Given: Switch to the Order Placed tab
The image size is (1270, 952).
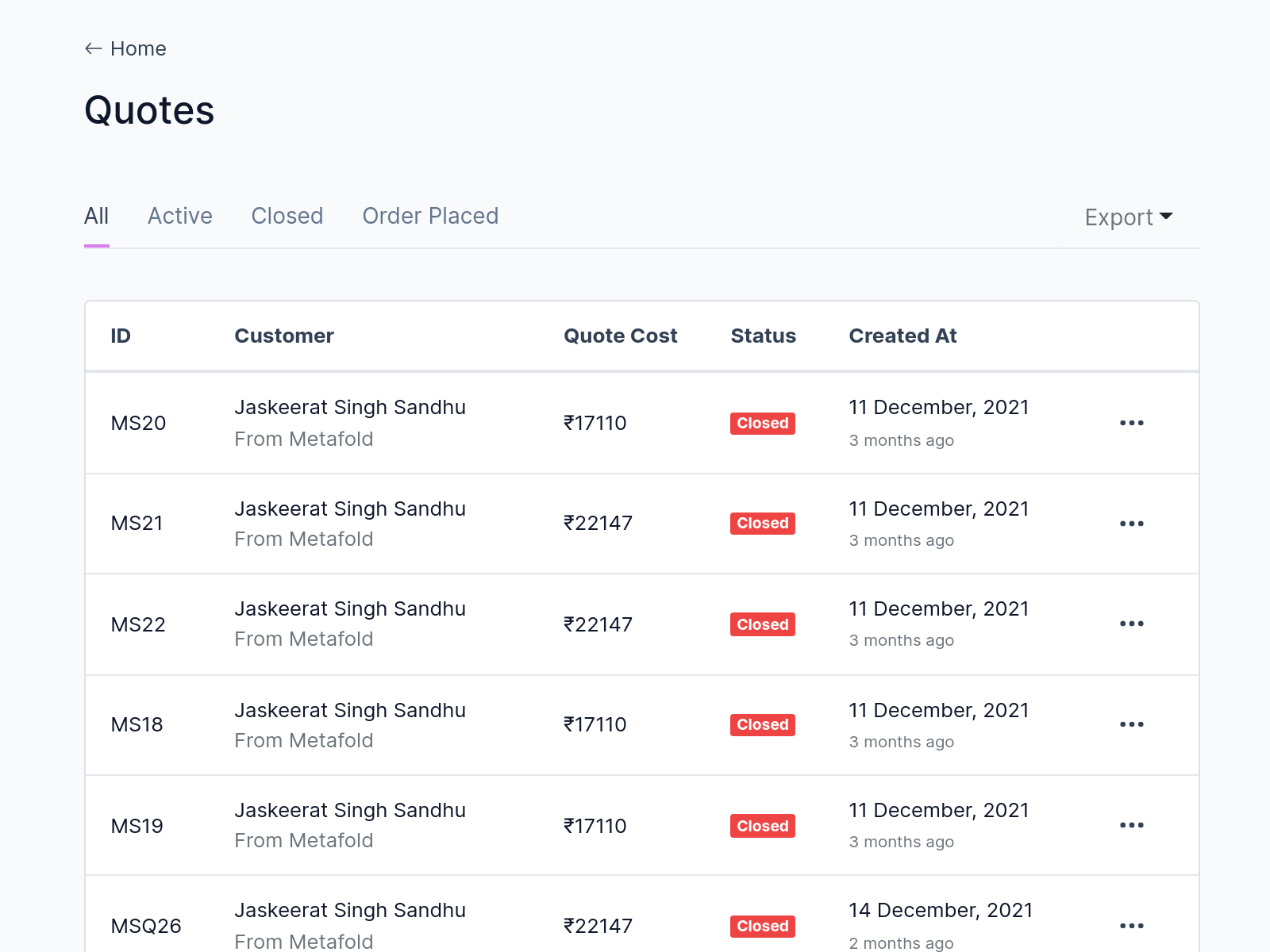Looking at the screenshot, I should pos(430,216).
